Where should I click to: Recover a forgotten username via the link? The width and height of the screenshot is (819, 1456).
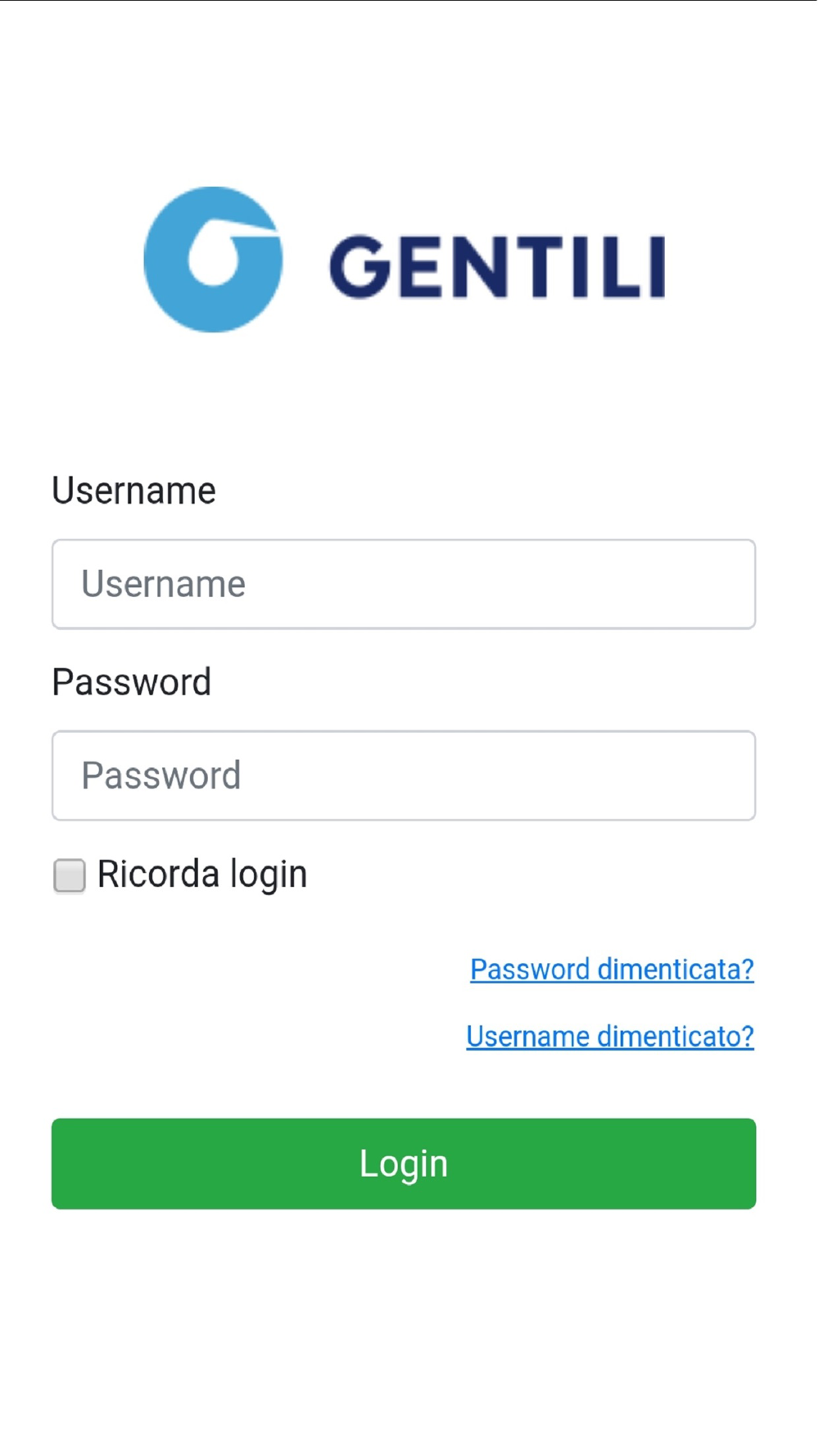pos(610,1037)
